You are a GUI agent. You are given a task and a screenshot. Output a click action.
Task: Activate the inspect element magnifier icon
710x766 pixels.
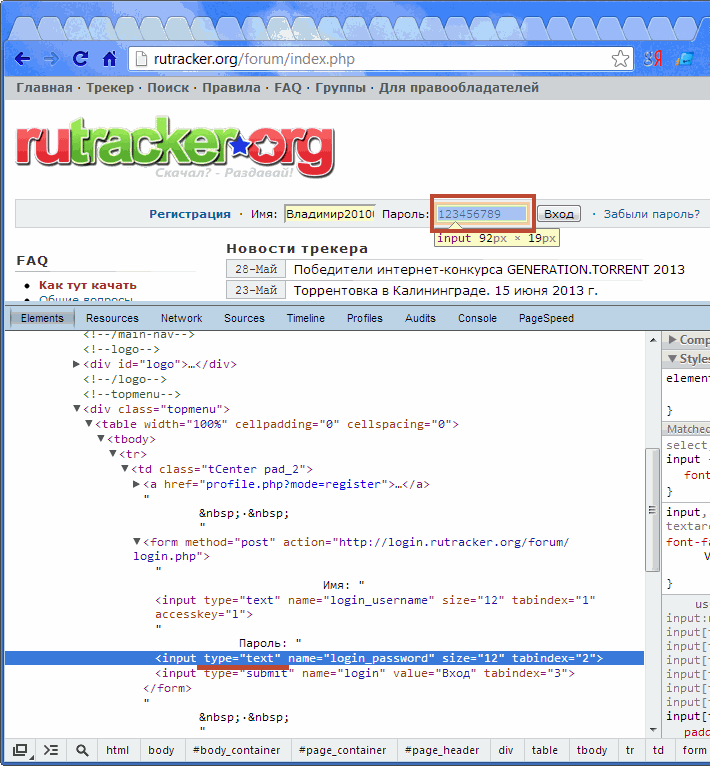click(82, 750)
